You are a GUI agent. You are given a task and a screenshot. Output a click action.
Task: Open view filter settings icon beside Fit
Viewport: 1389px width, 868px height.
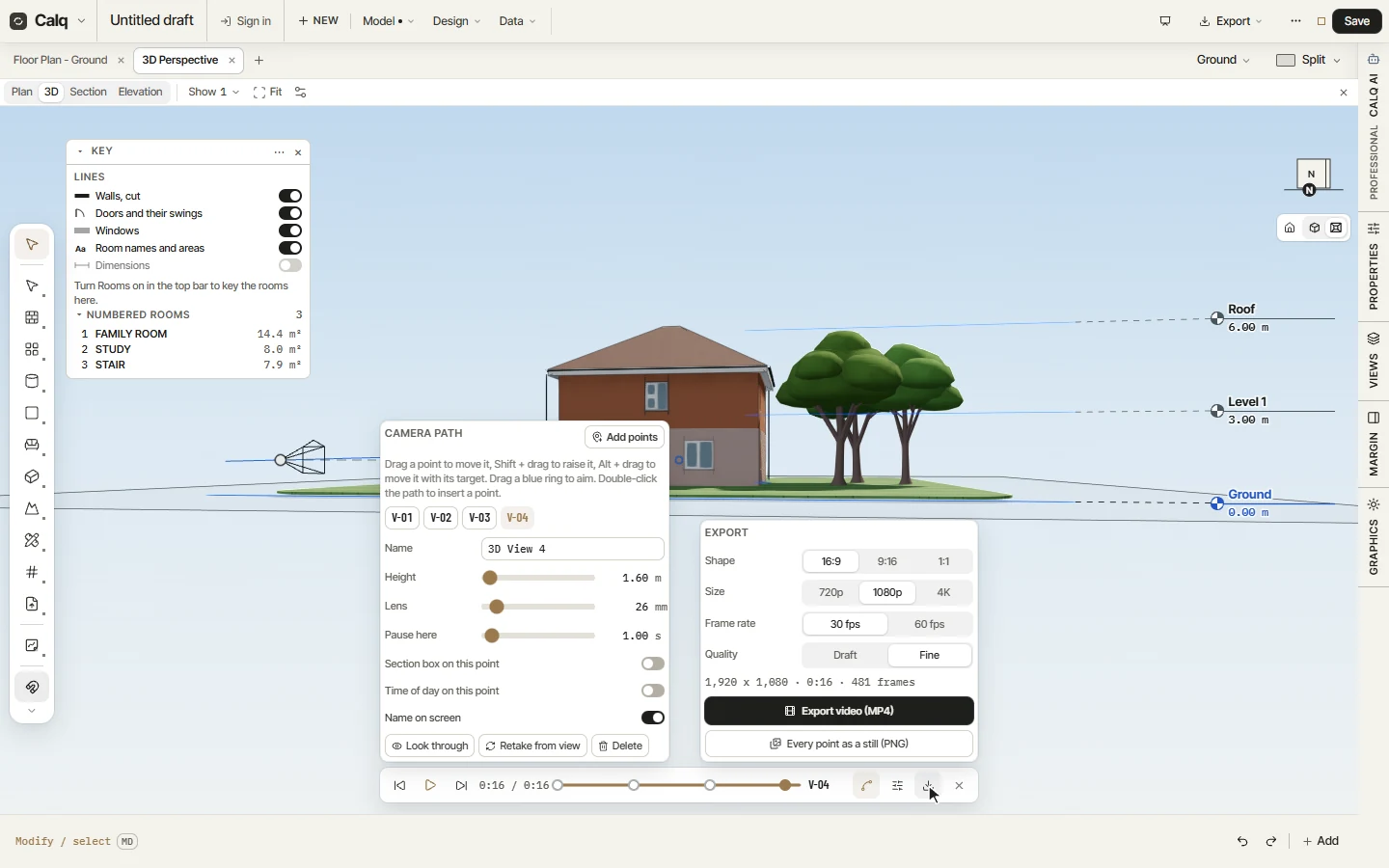tap(301, 93)
